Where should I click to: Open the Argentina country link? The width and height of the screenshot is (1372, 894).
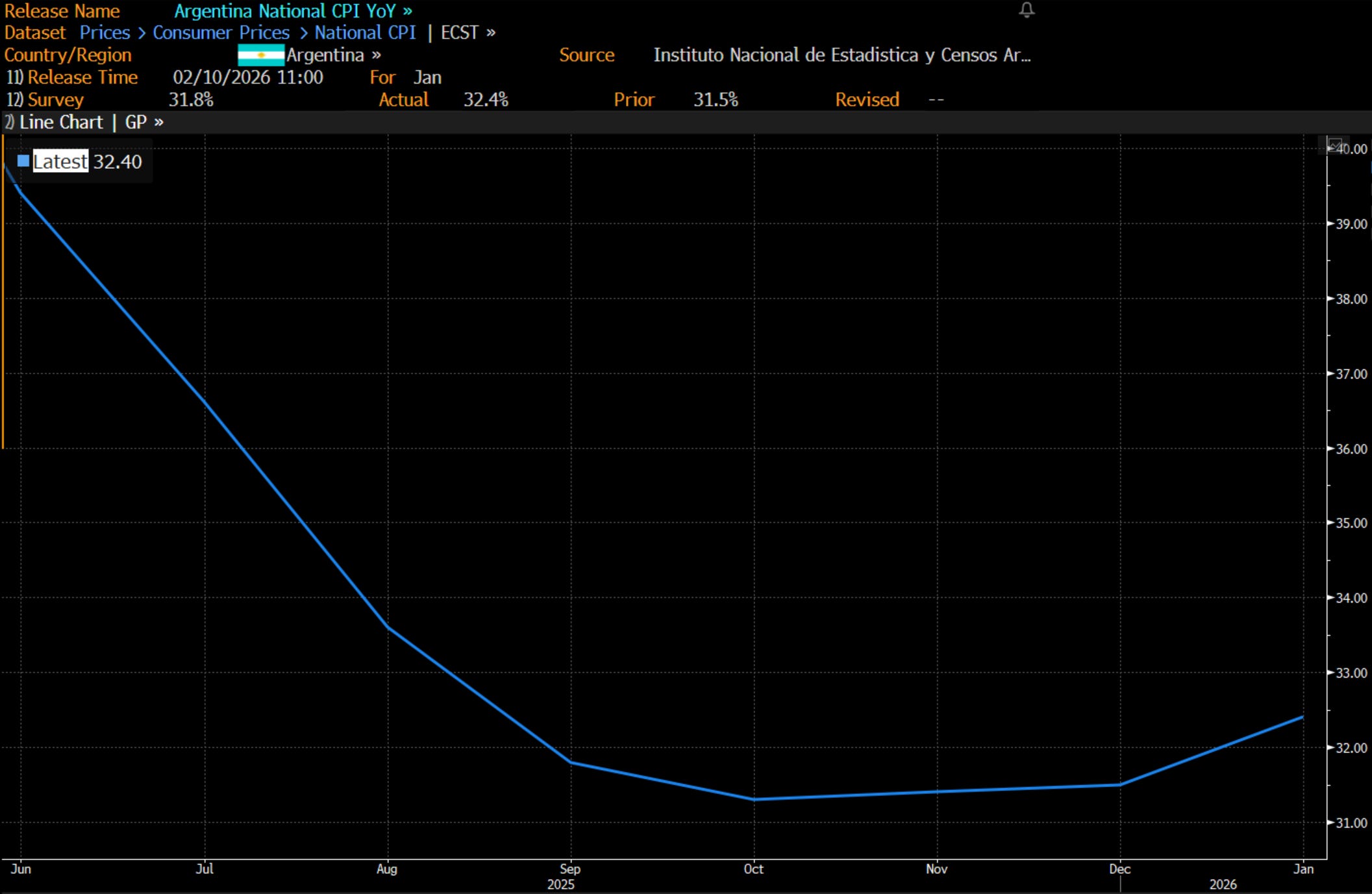point(334,55)
